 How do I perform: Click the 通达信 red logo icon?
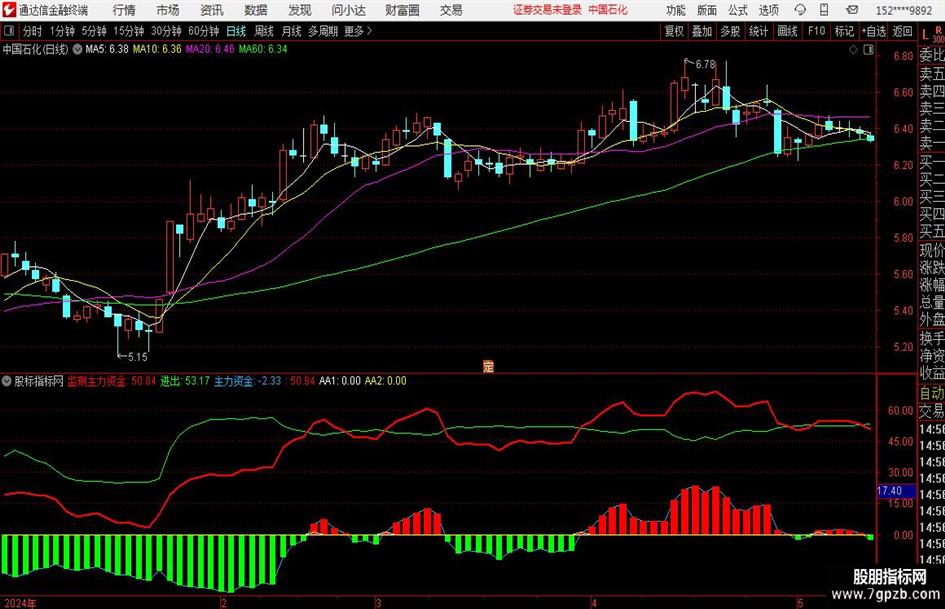[9, 10]
